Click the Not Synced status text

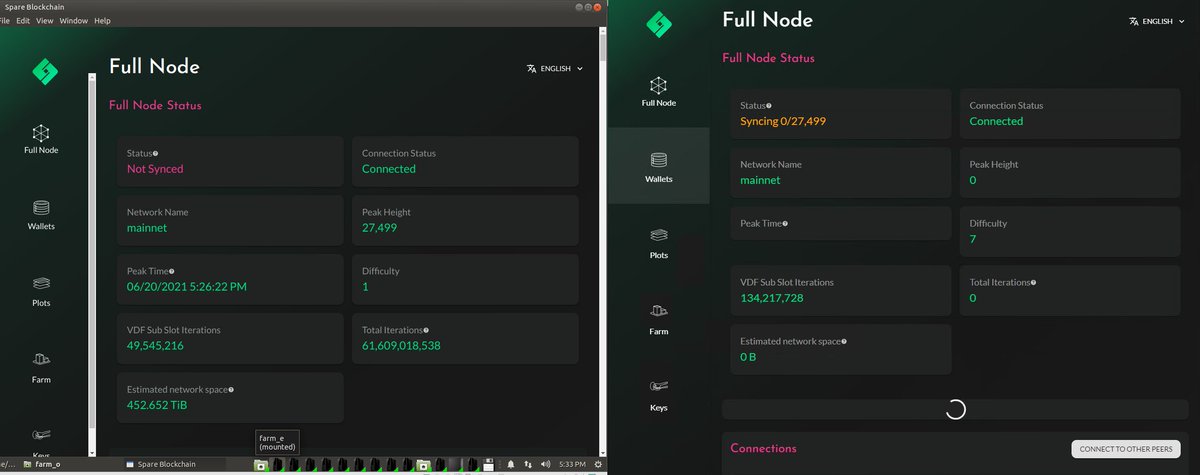tap(155, 169)
